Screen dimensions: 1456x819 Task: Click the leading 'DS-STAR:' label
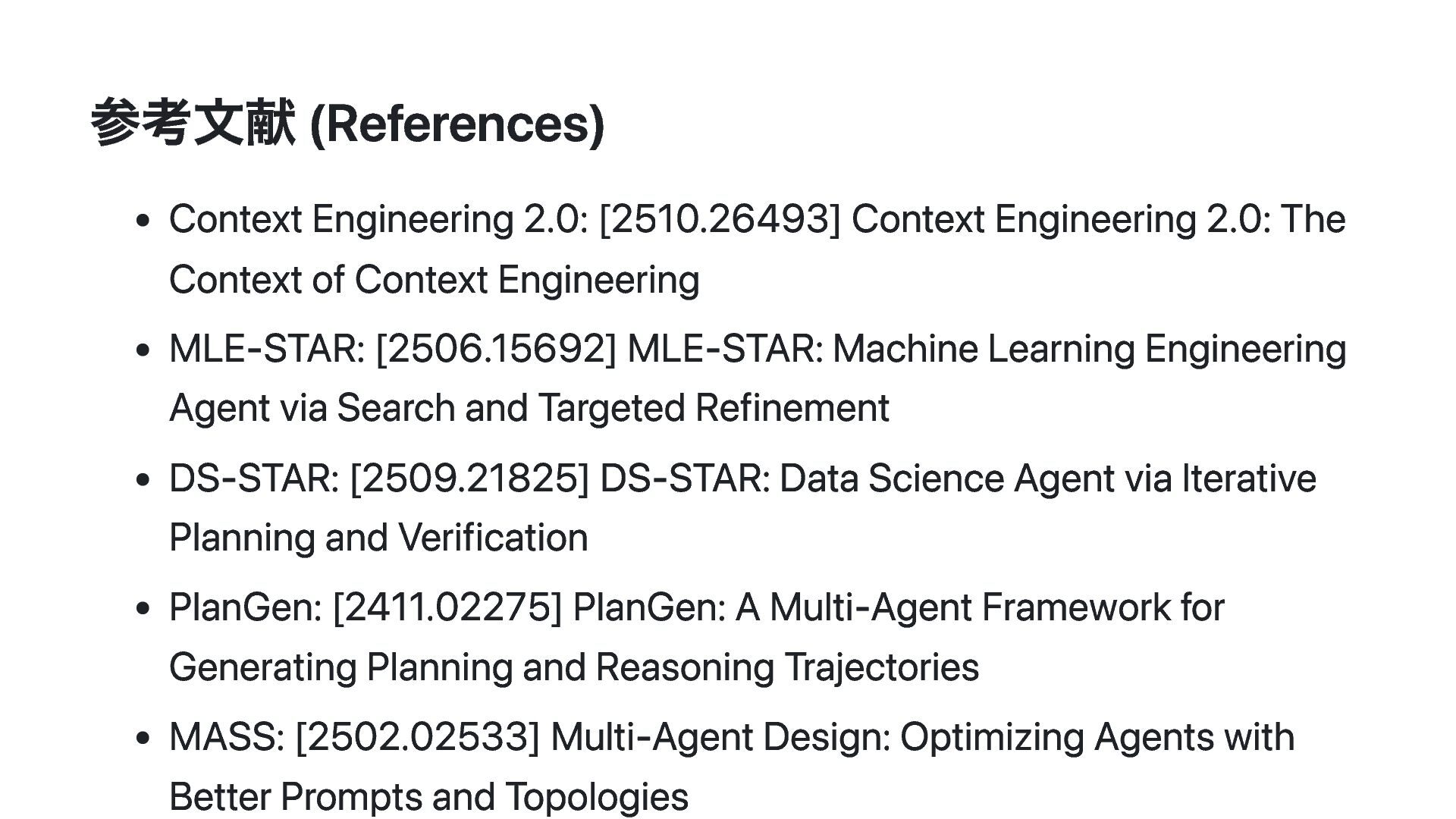(254, 479)
